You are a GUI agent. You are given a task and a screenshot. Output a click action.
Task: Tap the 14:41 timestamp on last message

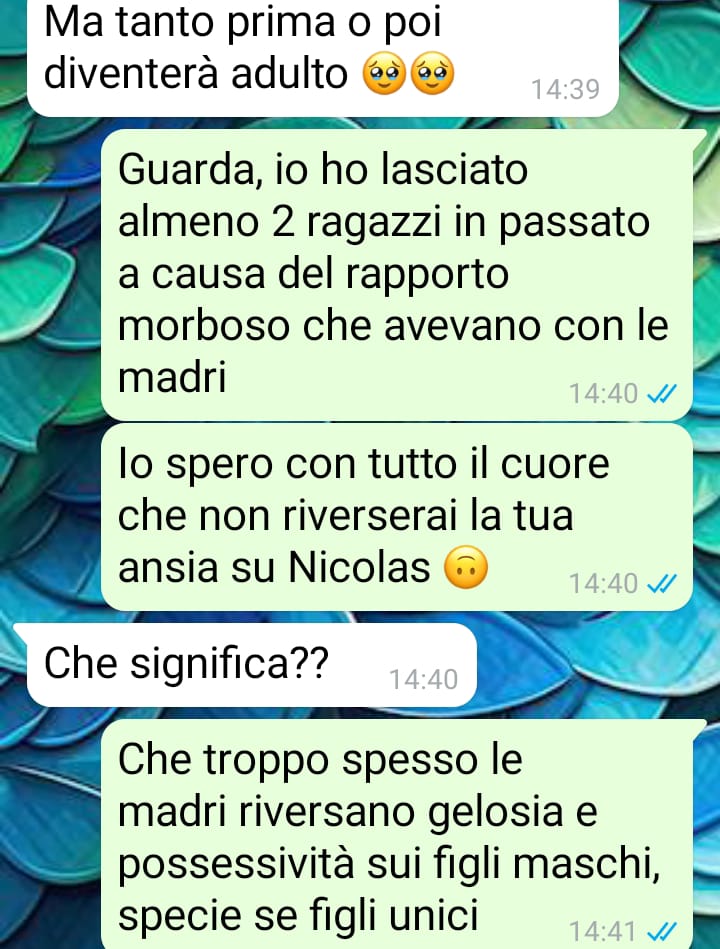[603, 931]
